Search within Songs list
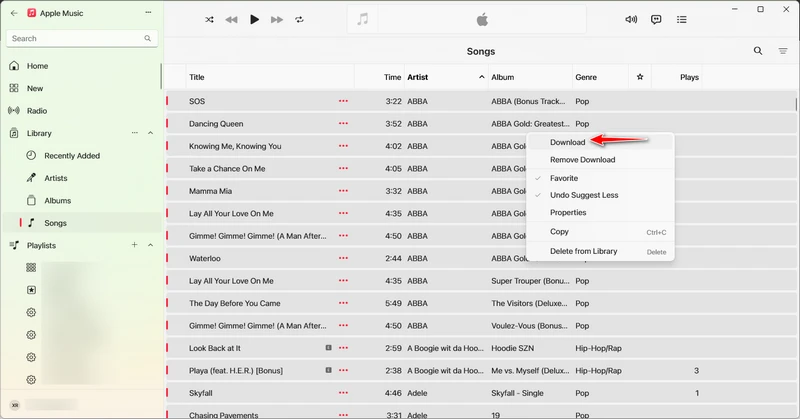The image size is (800, 419). coord(758,51)
